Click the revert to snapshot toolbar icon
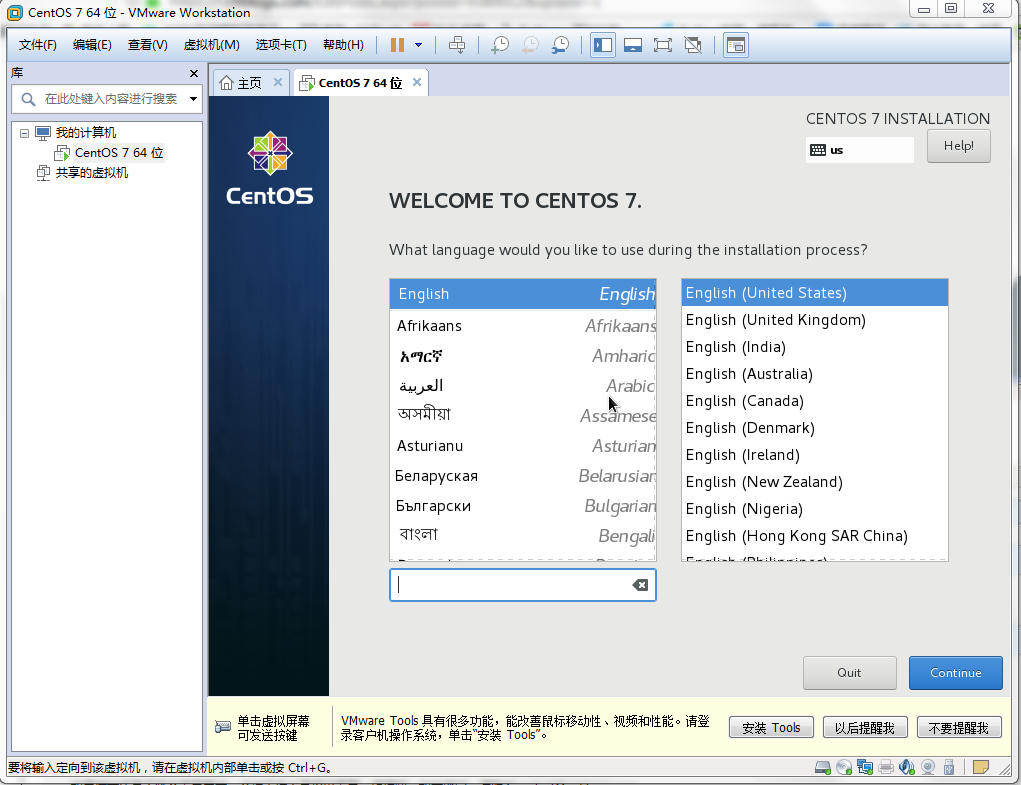Screen dimensions: 1021x785 (531, 45)
